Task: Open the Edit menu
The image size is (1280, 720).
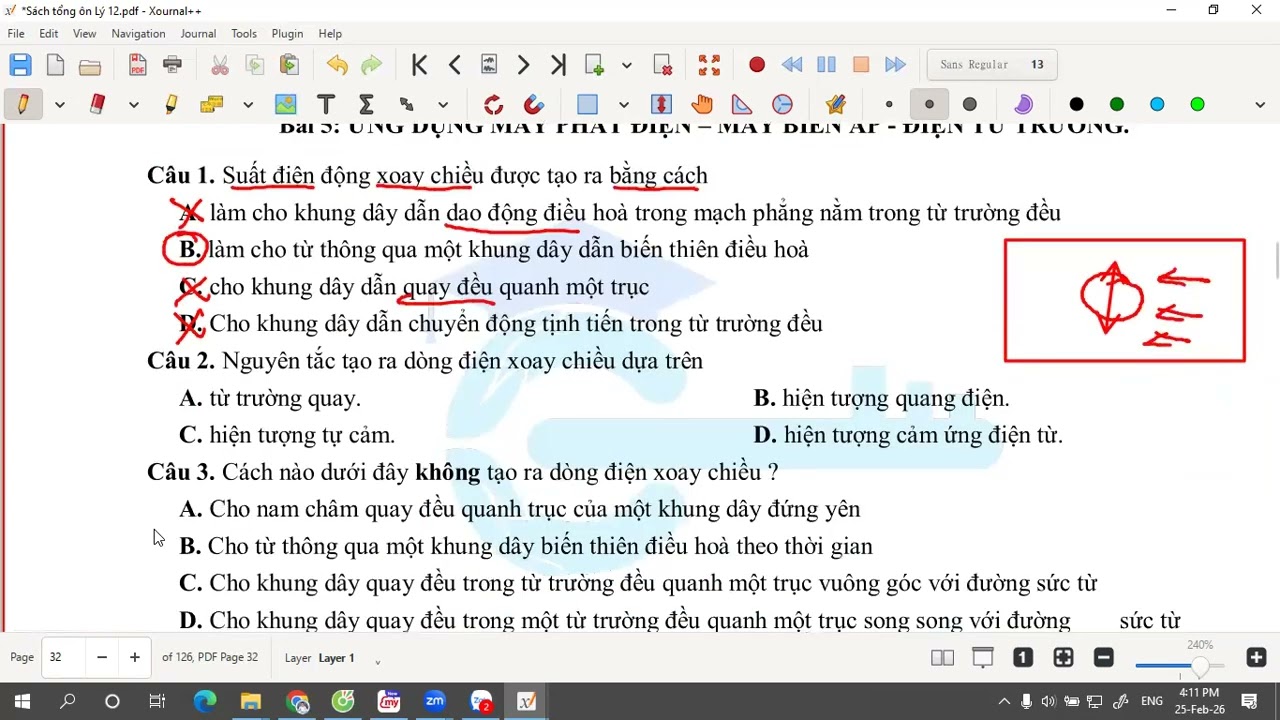Action: pos(49,33)
